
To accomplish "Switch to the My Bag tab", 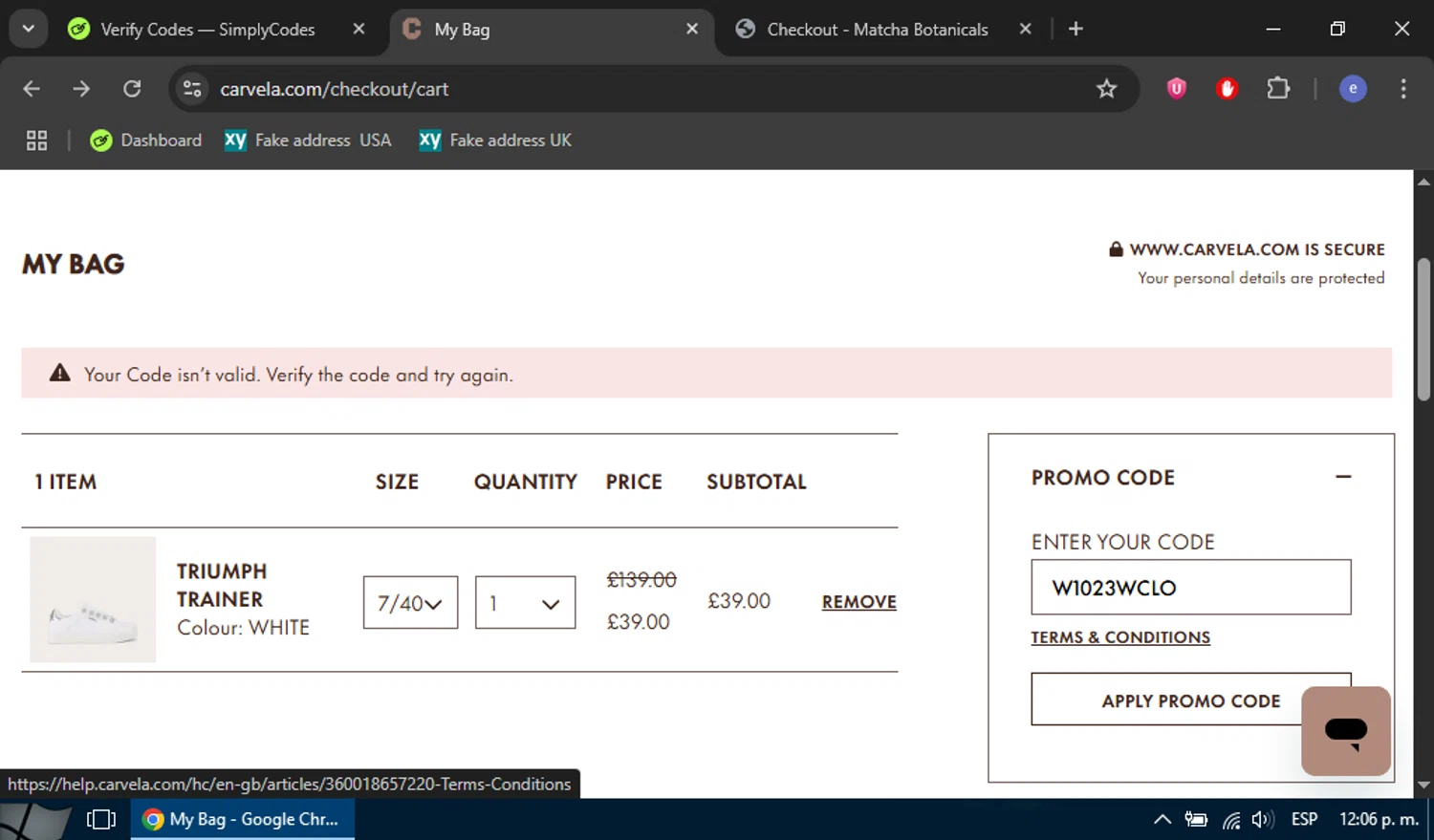I will [x=462, y=30].
